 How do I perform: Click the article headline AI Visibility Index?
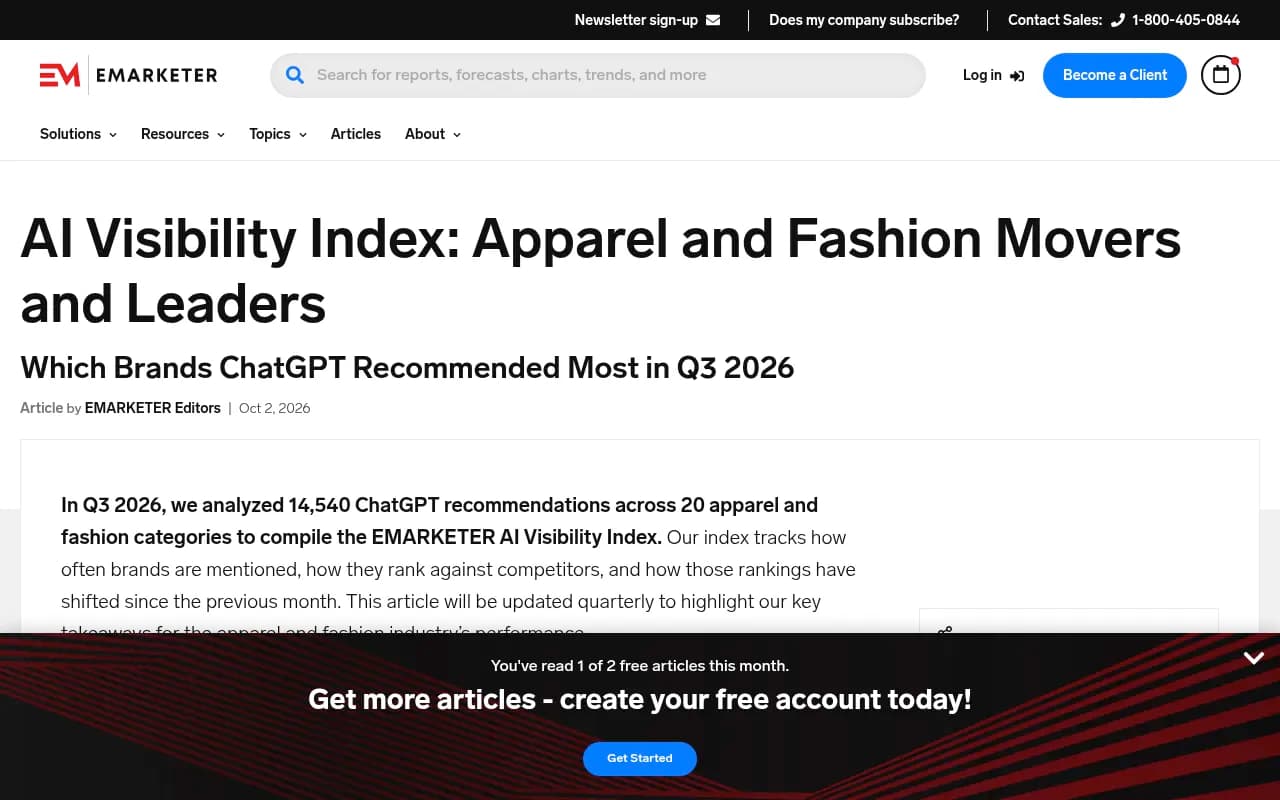(601, 270)
